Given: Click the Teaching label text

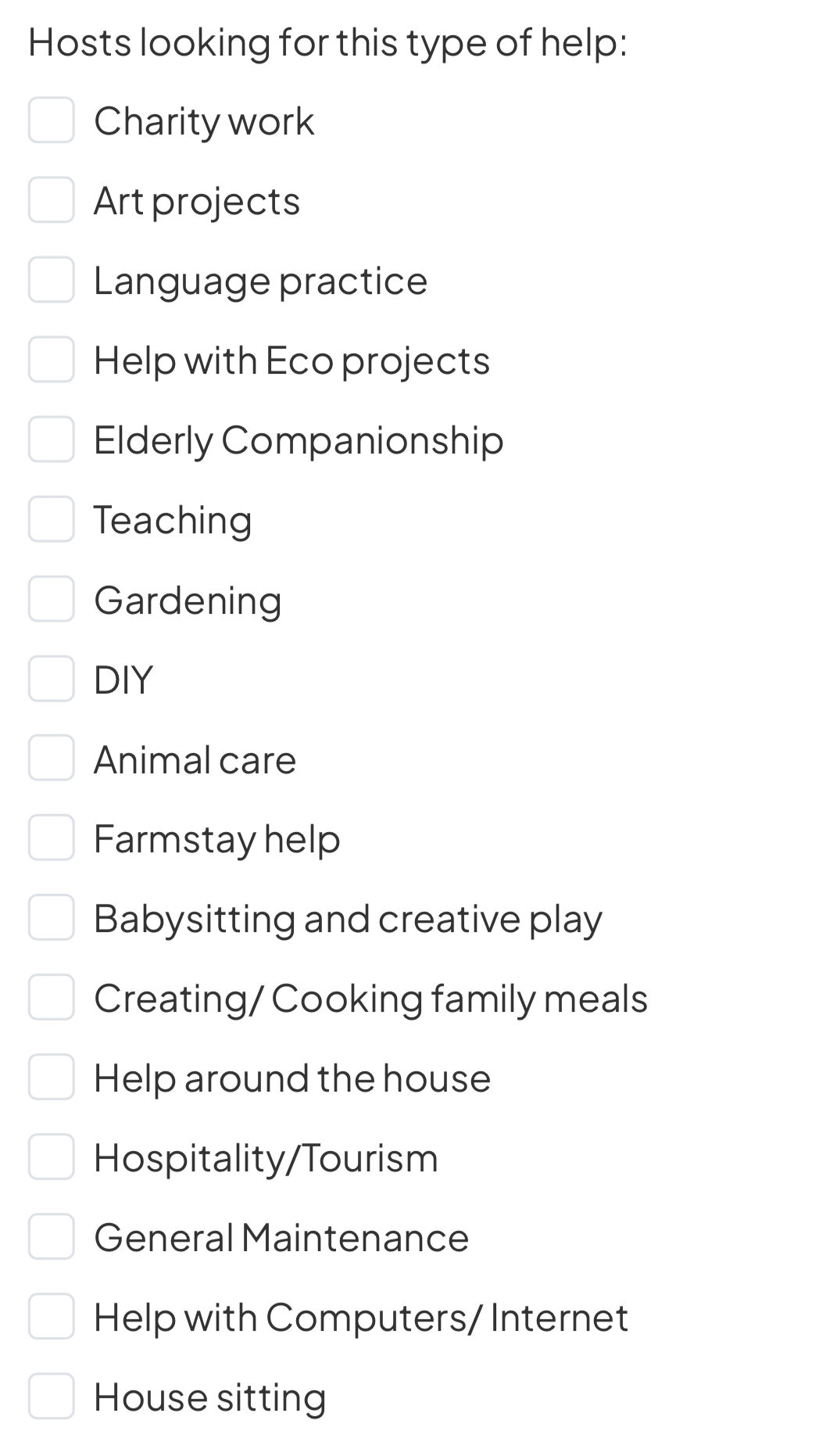Looking at the screenshot, I should tap(173, 520).
